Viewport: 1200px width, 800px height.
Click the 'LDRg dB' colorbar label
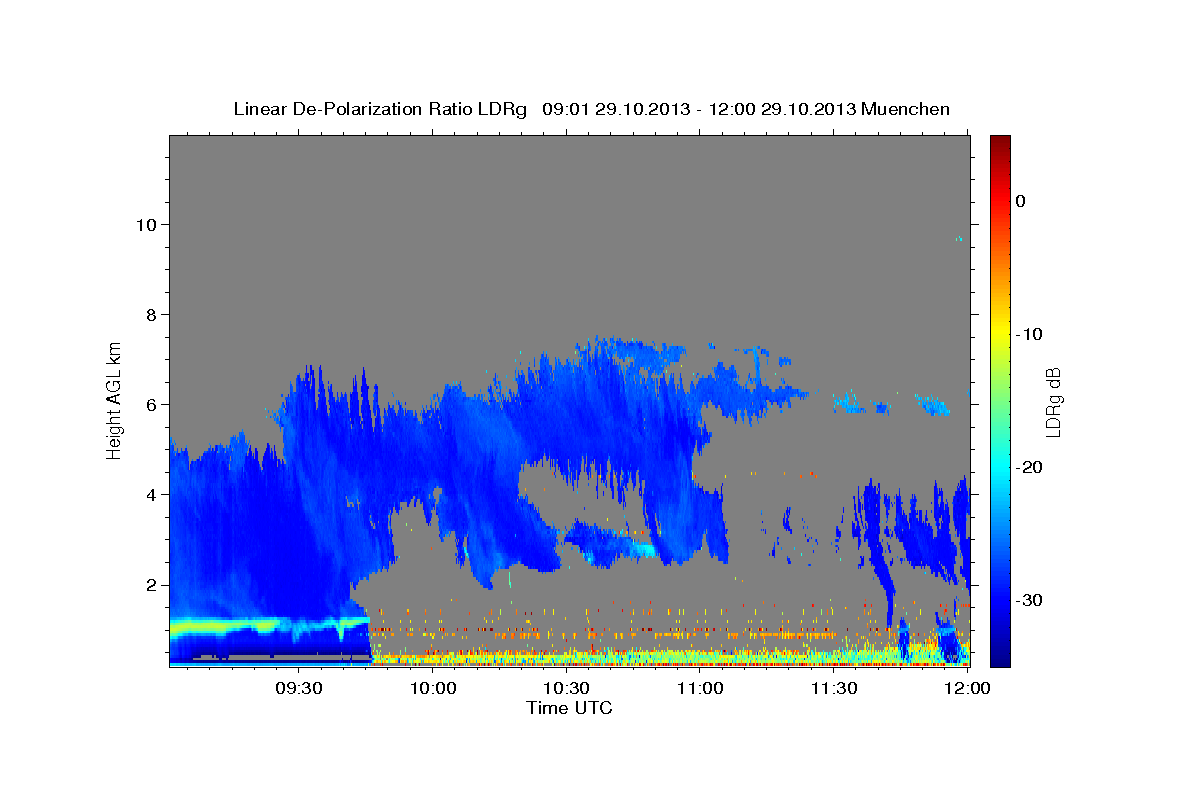(1053, 402)
